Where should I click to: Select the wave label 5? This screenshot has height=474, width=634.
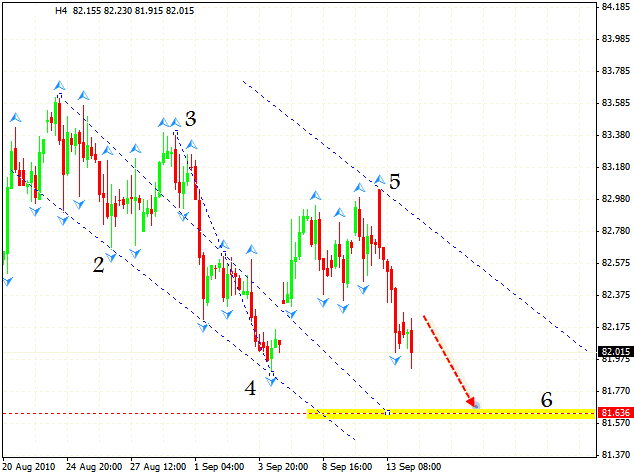395,181
